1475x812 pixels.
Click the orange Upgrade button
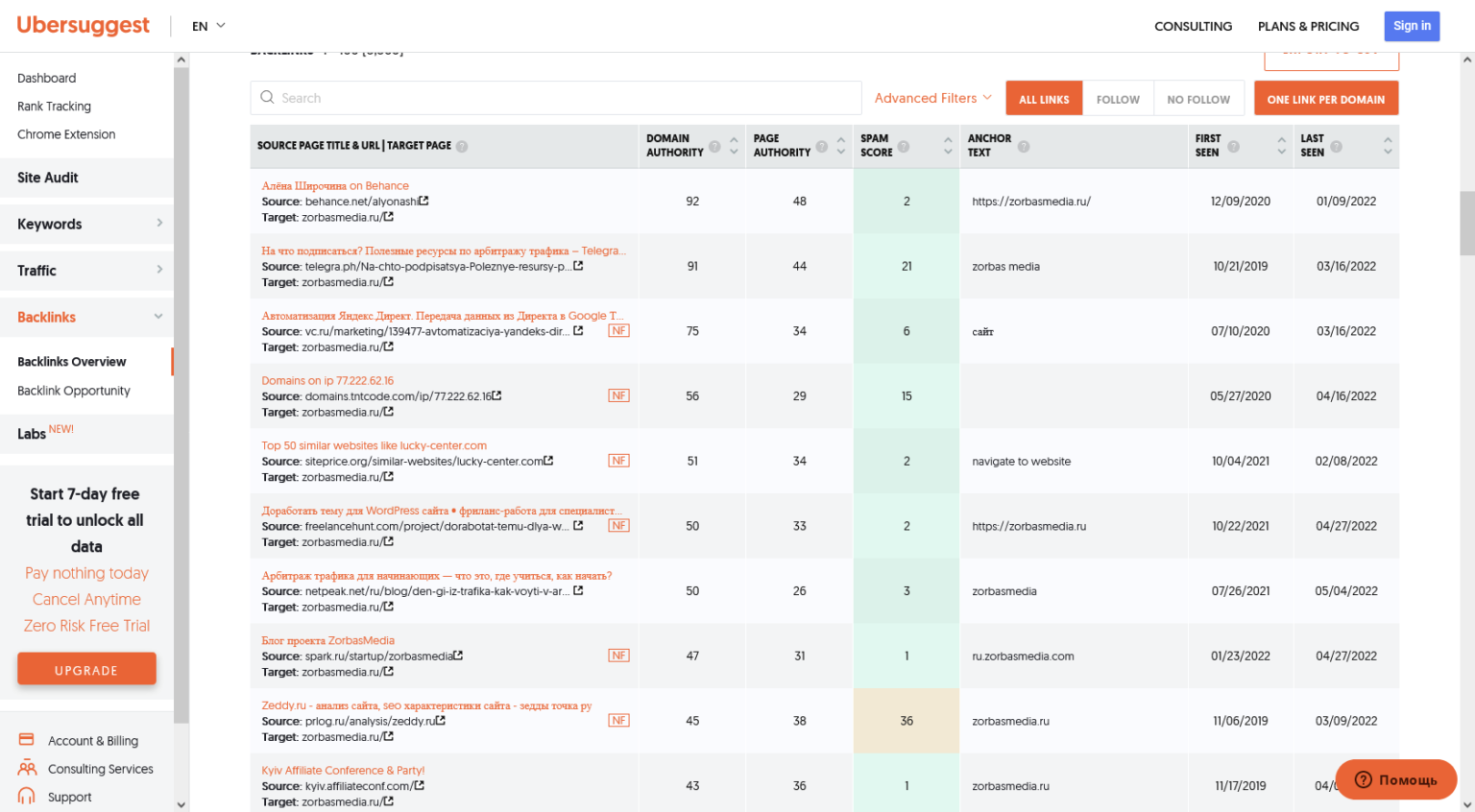pyautogui.click(x=86, y=670)
